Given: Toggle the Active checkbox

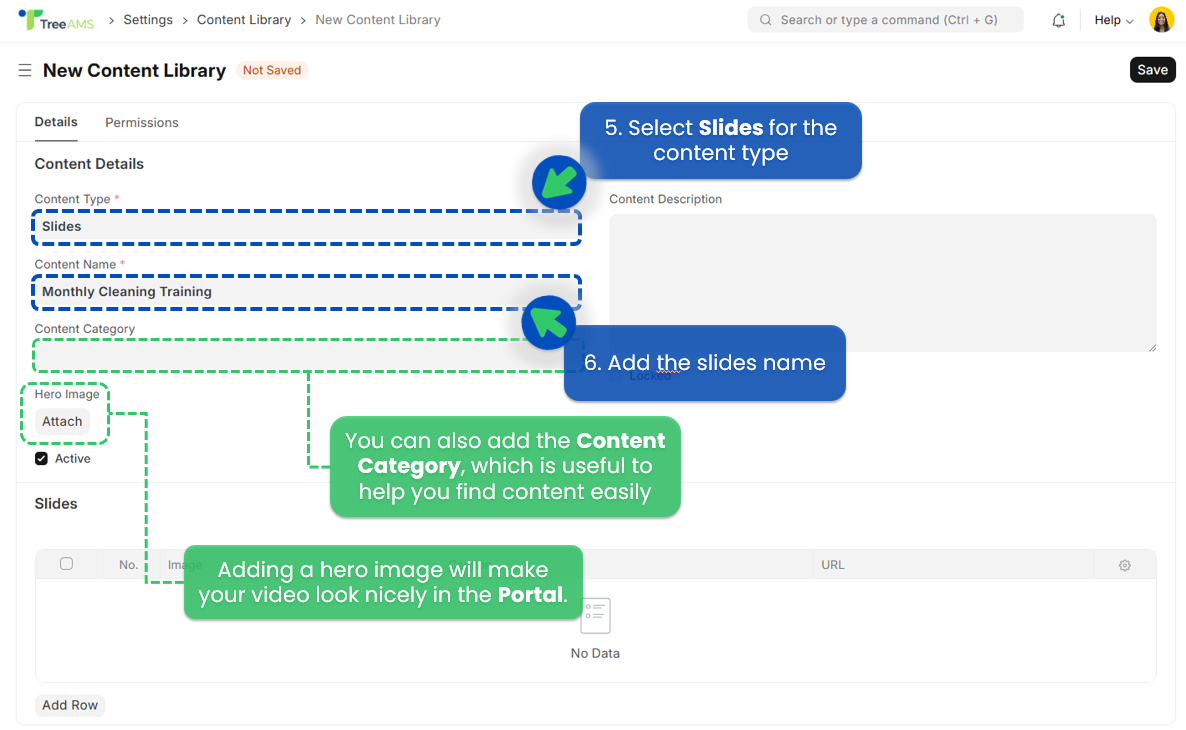Looking at the screenshot, I should tap(42, 458).
